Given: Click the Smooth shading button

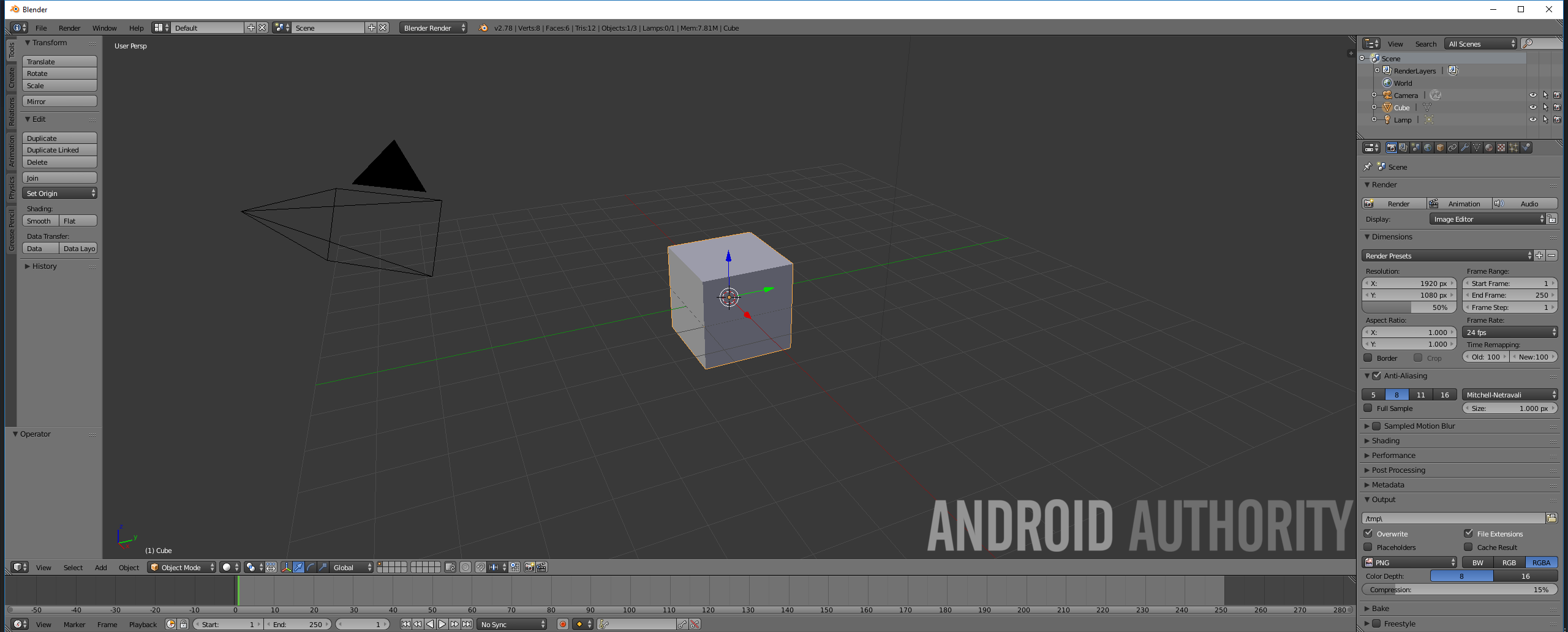Looking at the screenshot, I should tap(40, 220).
